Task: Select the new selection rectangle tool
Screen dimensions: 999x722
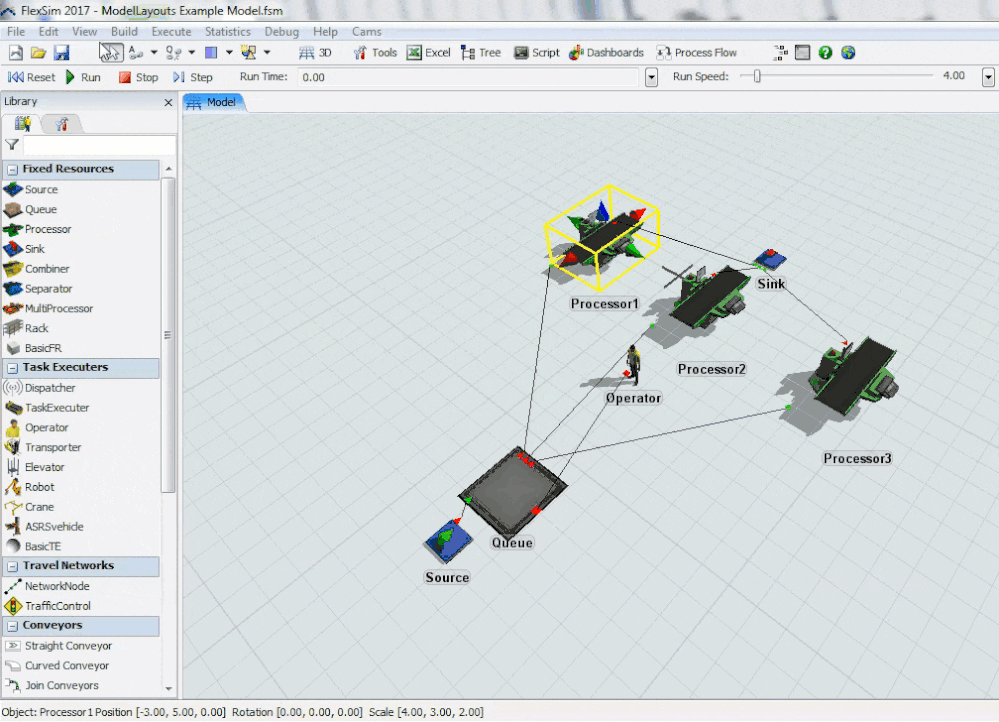Action: pyautogui.click(x=211, y=53)
